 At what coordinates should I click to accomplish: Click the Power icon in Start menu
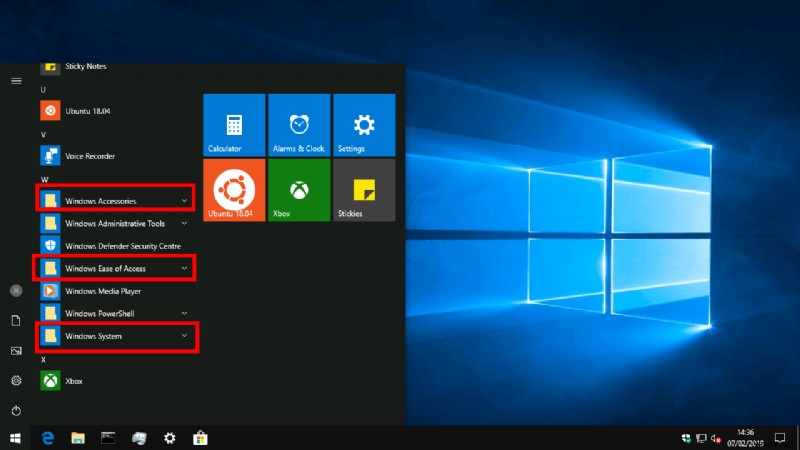tap(16, 410)
